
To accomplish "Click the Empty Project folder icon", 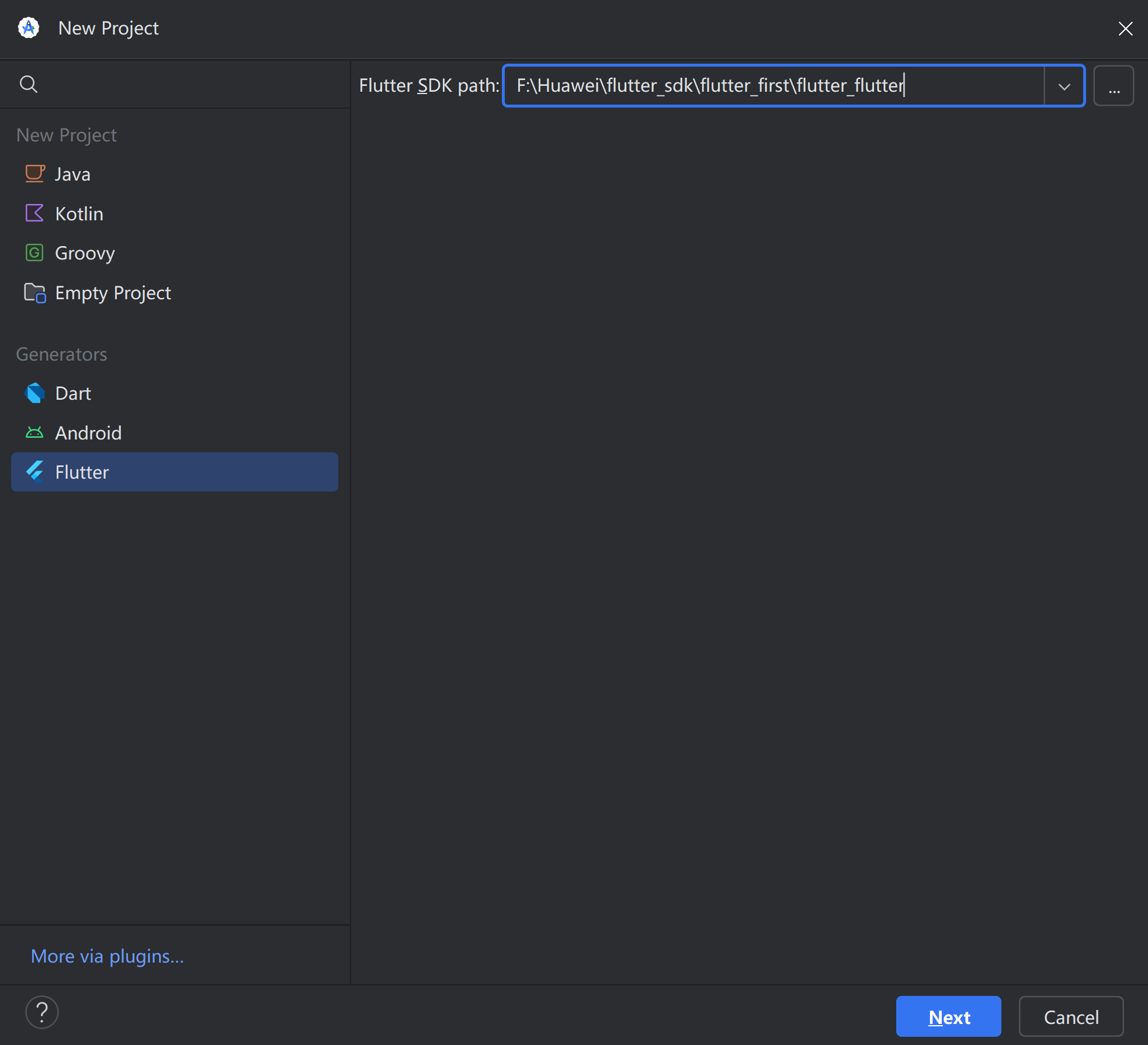I will coord(34,292).
